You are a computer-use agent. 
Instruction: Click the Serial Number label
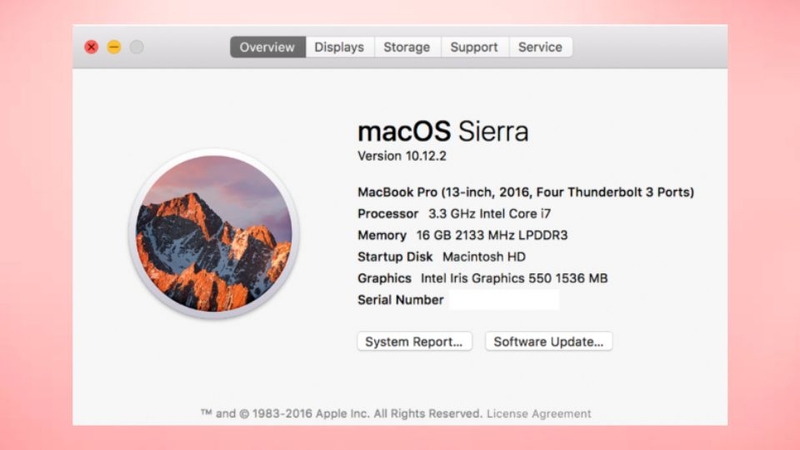[401, 300]
